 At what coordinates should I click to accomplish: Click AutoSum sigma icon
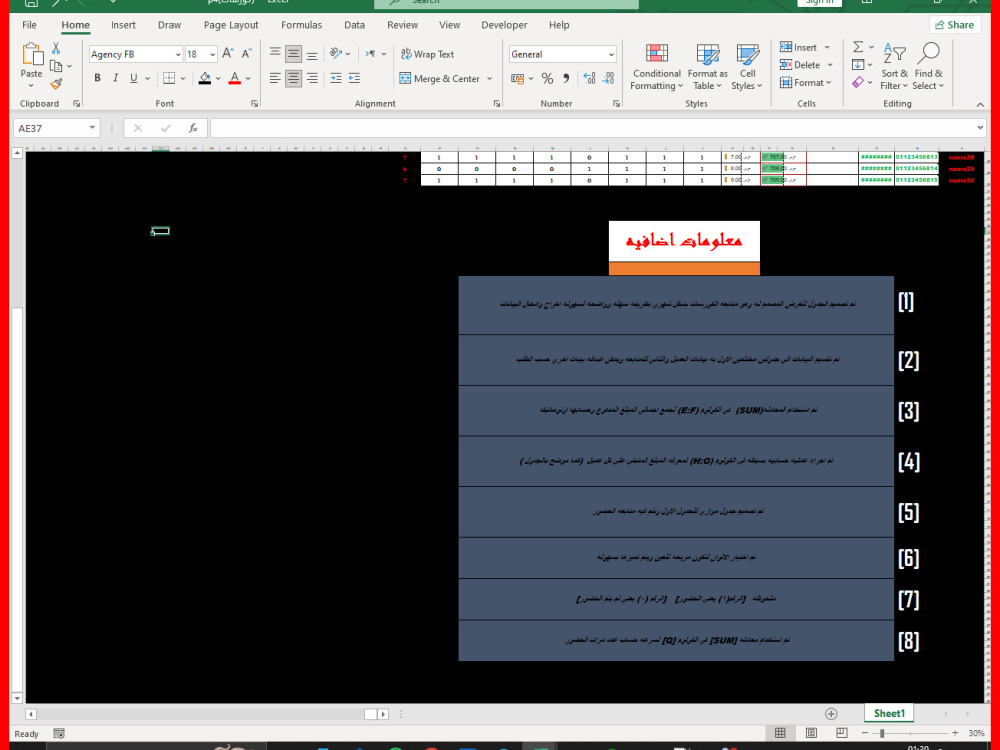tap(858, 47)
